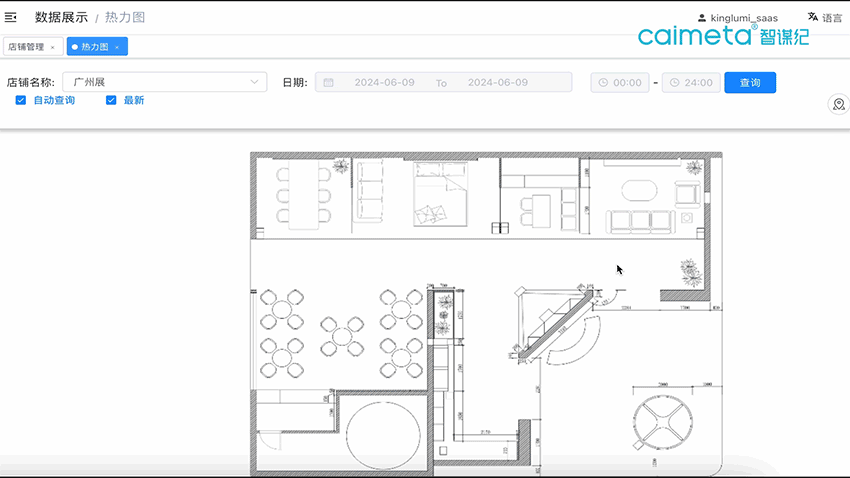Screen dimensions: 850x478
Task: Uncheck the 最新 checkbox
Action: pyautogui.click(x=112, y=100)
